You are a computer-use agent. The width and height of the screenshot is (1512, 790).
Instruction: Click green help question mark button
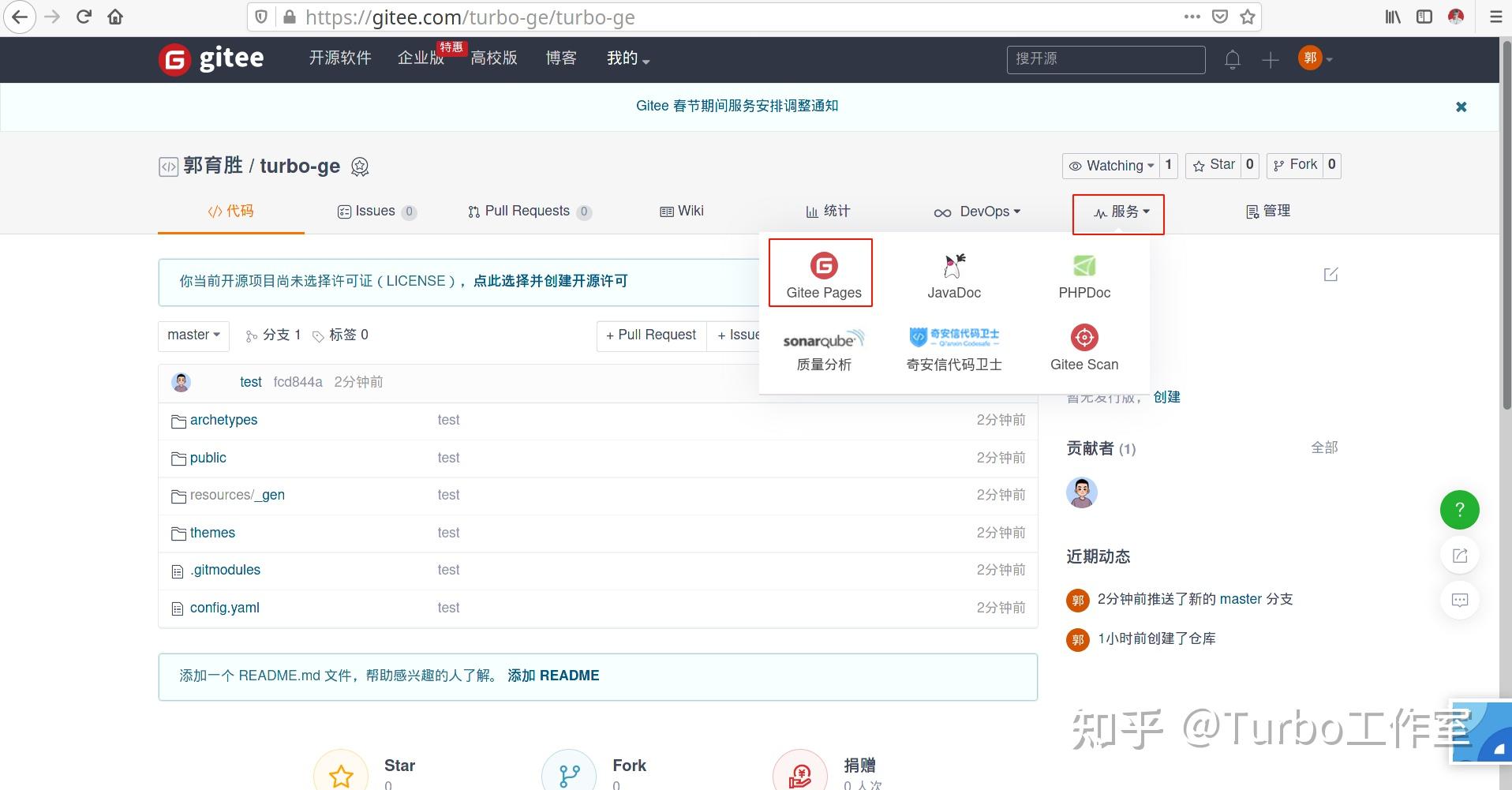click(x=1459, y=510)
